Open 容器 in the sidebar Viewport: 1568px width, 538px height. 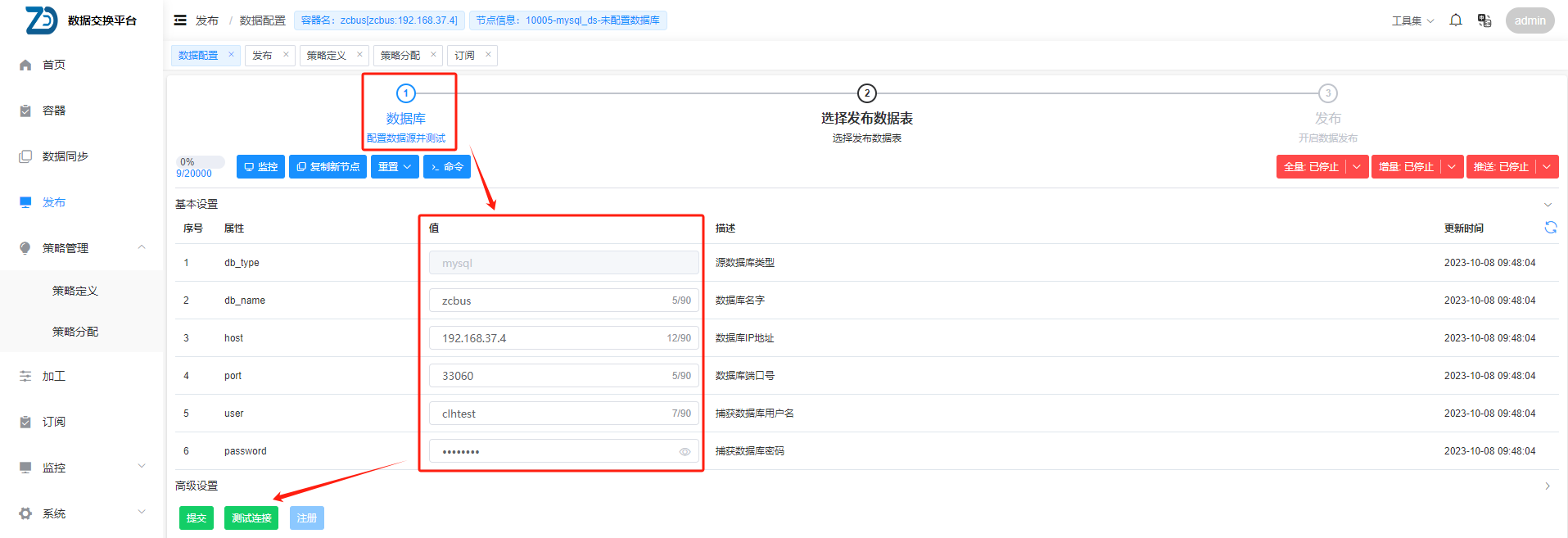click(54, 111)
